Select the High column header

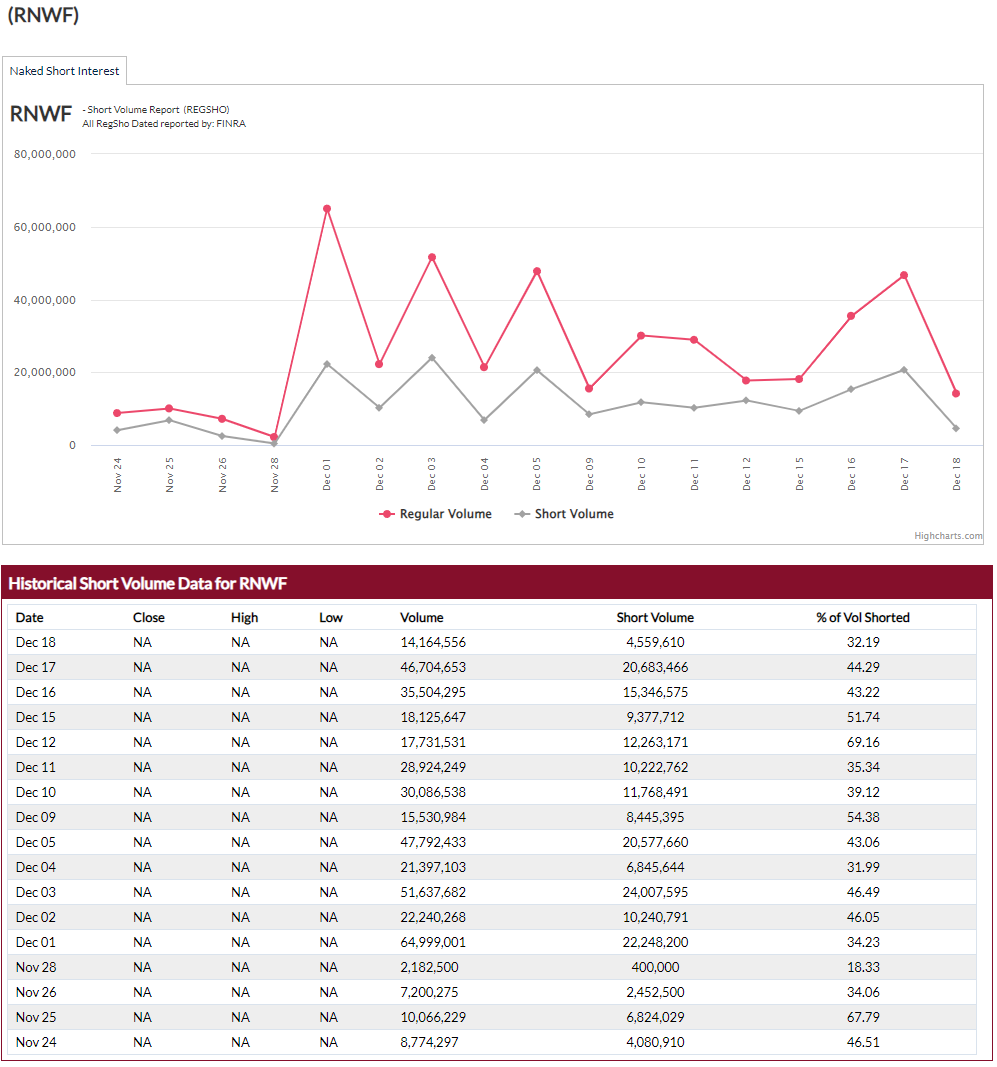tap(244, 617)
